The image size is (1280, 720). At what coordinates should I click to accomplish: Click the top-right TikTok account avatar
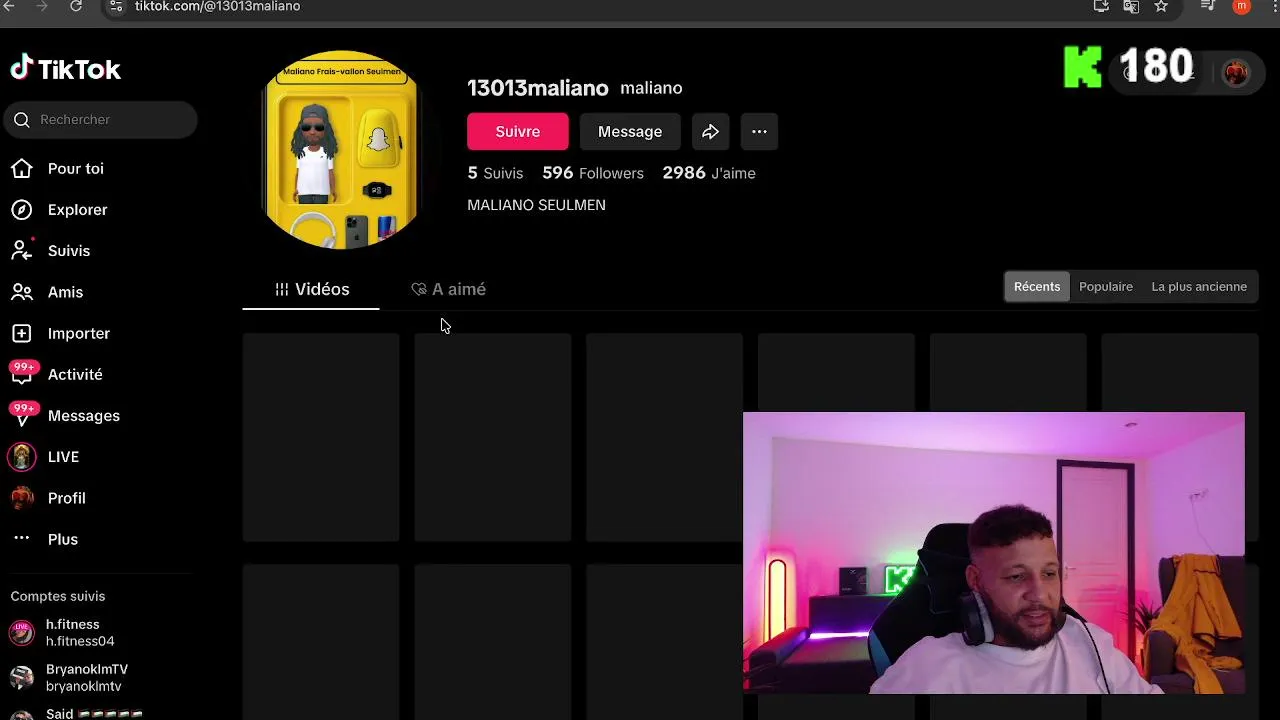pyautogui.click(x=1236, y=73)
